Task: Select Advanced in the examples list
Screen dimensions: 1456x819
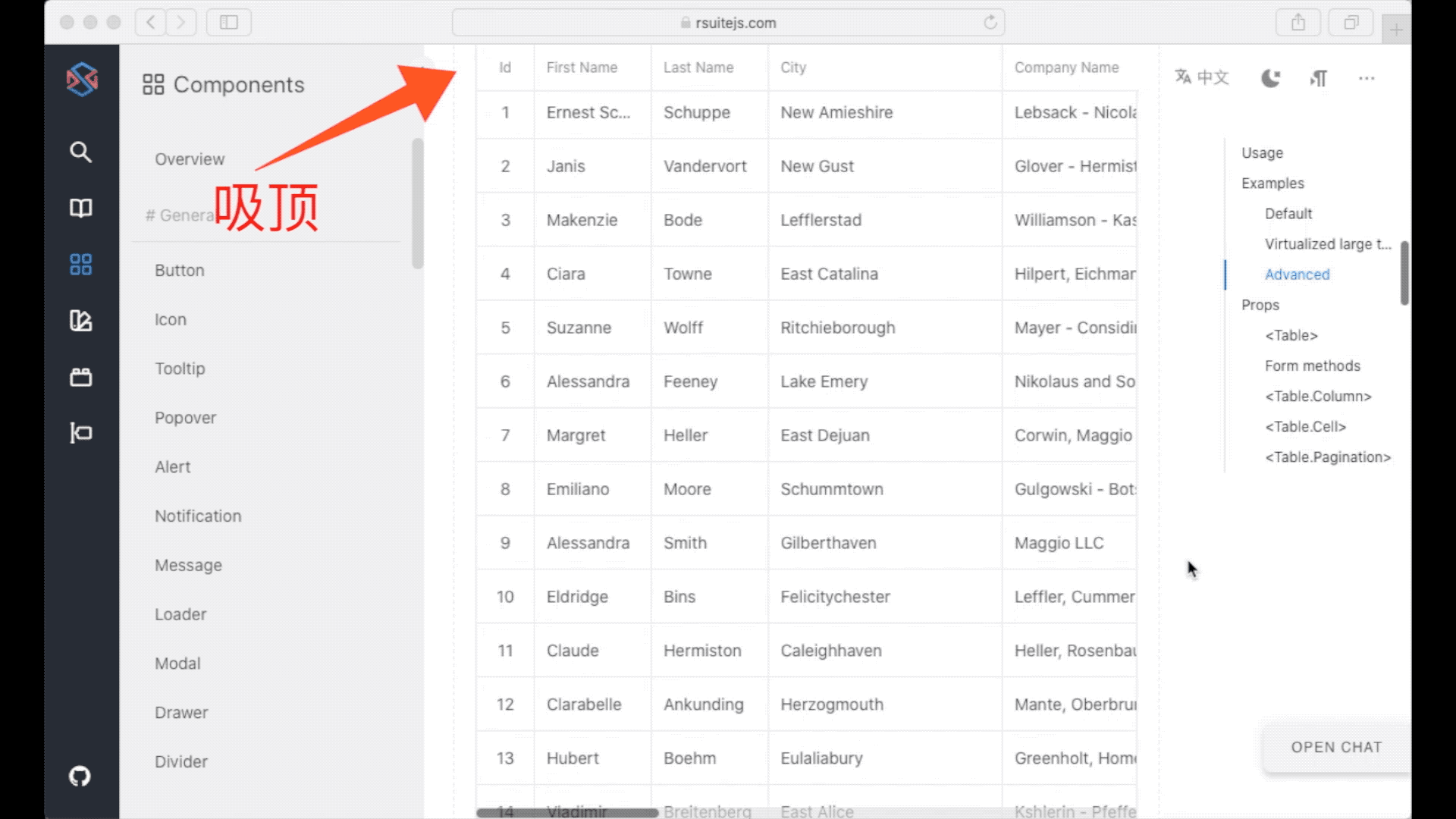Action: coord(1297,275)
